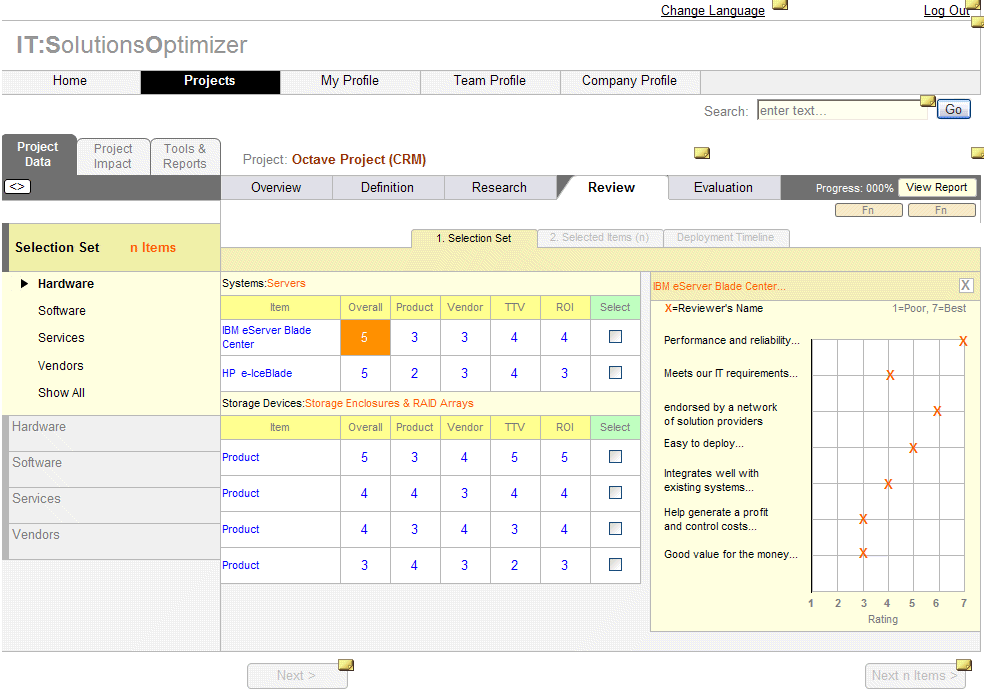Image resolution: width=984 pixels, height=692 pixels.
Task: Click the Servers category link
Action: click(286, 284)
